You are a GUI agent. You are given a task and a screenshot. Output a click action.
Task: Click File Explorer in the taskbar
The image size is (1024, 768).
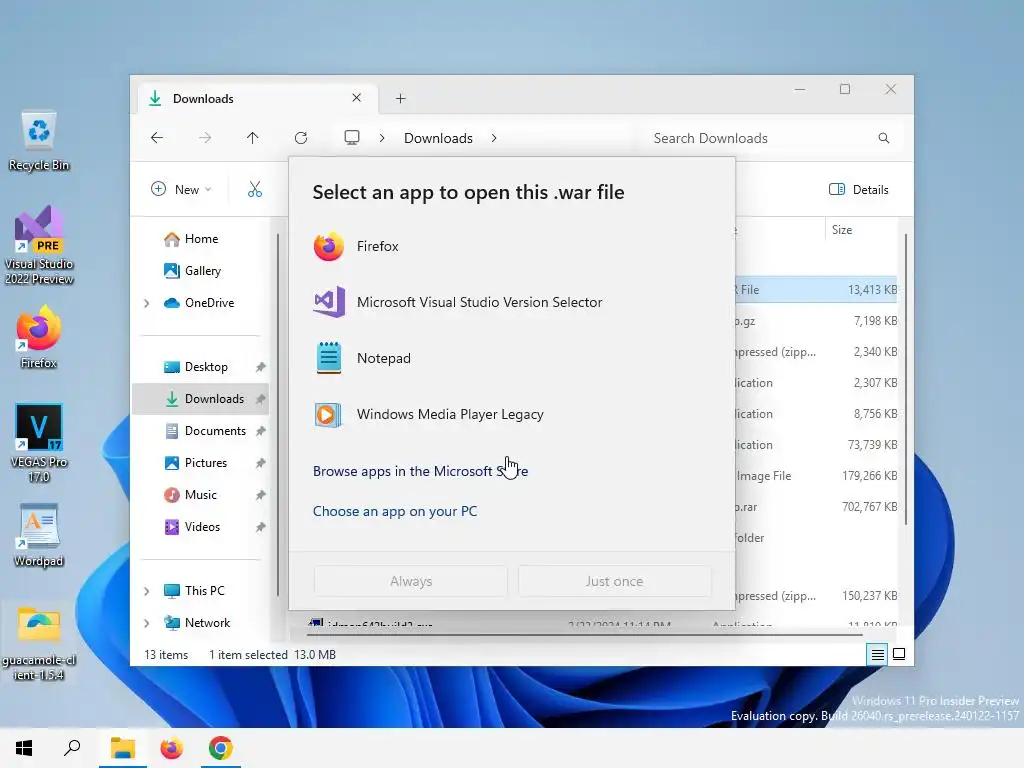pos(123,748)
